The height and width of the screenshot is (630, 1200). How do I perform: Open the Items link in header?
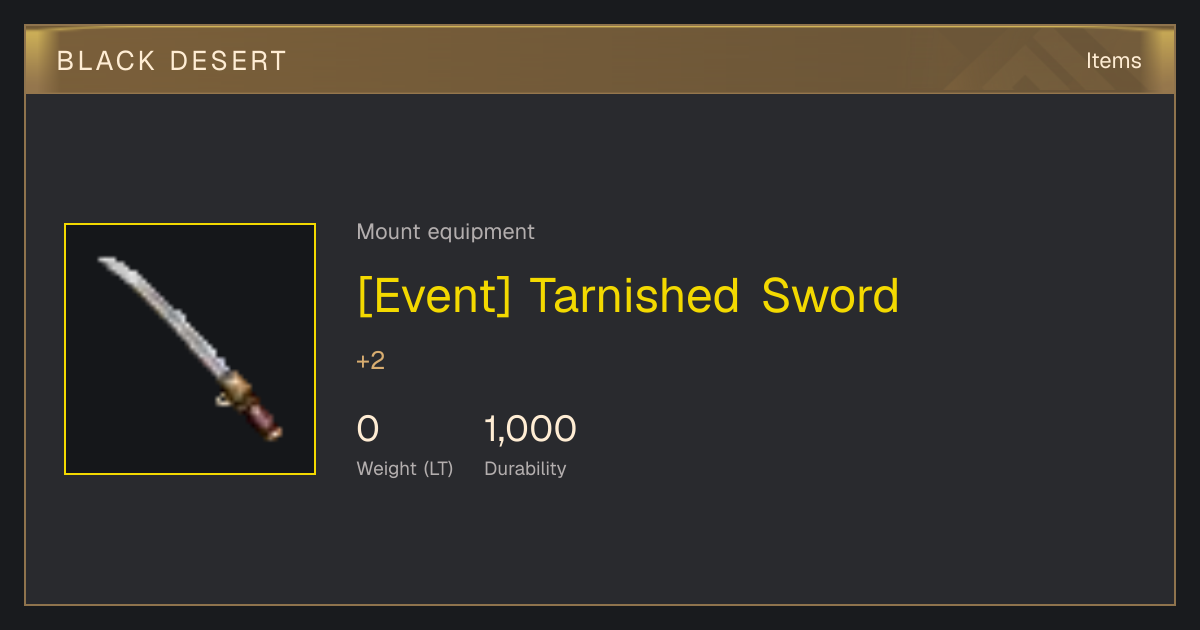(1113, 61)
